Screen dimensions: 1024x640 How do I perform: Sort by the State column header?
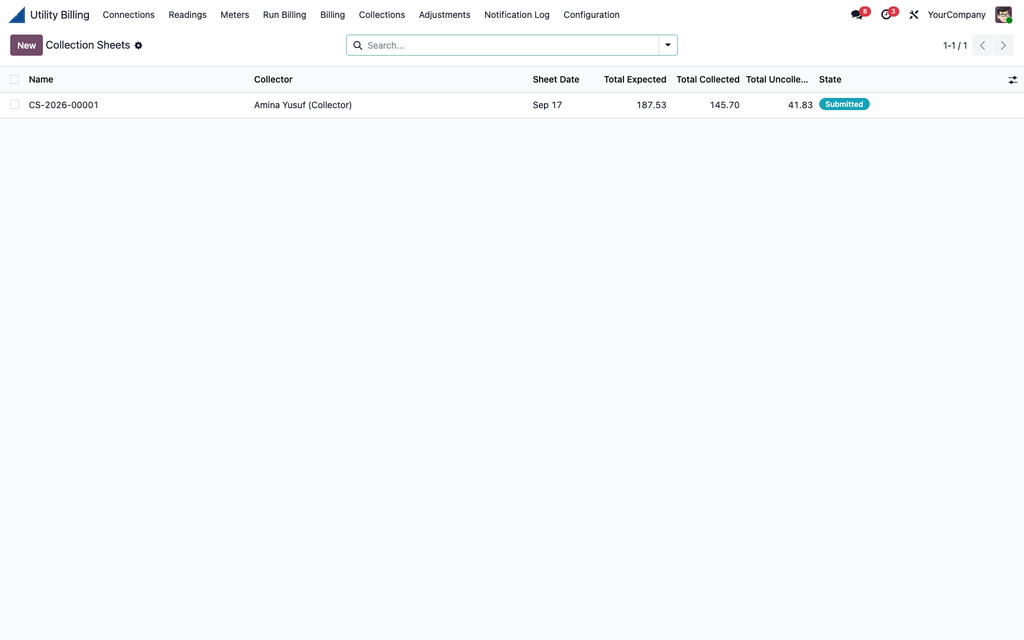830,80
